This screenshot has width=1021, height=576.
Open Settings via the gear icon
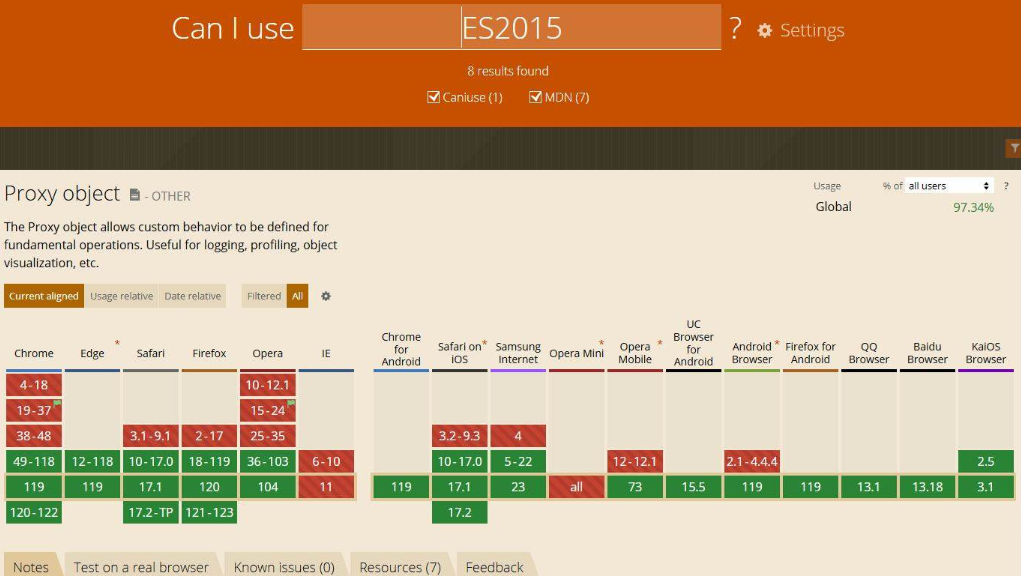[765, 31]
